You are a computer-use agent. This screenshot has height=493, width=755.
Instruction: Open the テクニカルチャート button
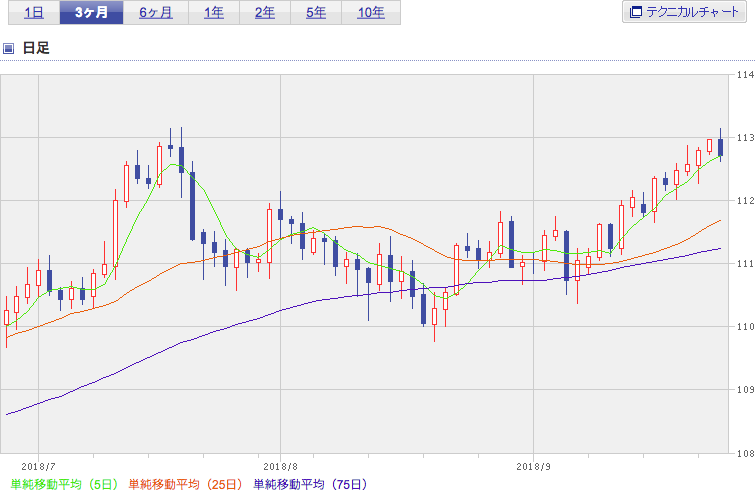[684, 12]
